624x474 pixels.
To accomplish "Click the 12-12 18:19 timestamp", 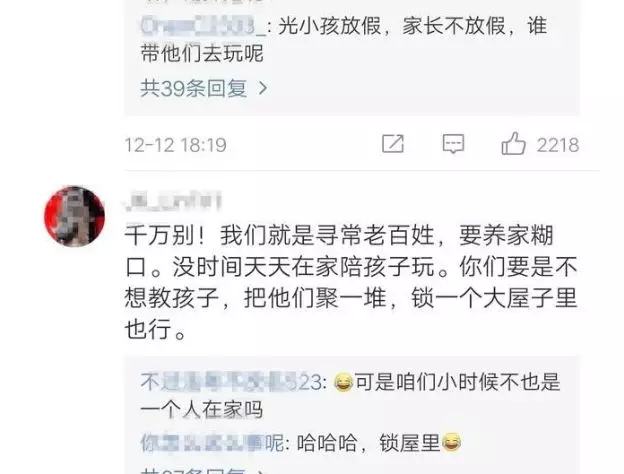I will tap(176, 145).
